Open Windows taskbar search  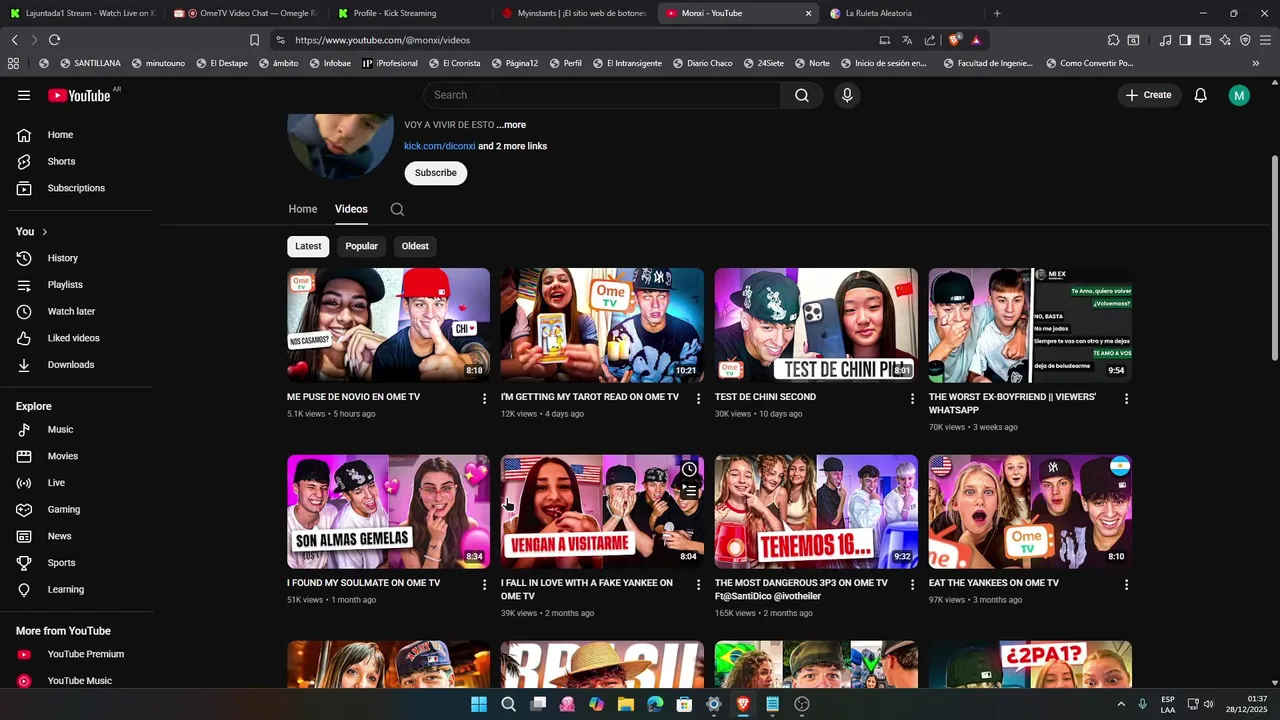pyautogui.click(x=508, y=704)
